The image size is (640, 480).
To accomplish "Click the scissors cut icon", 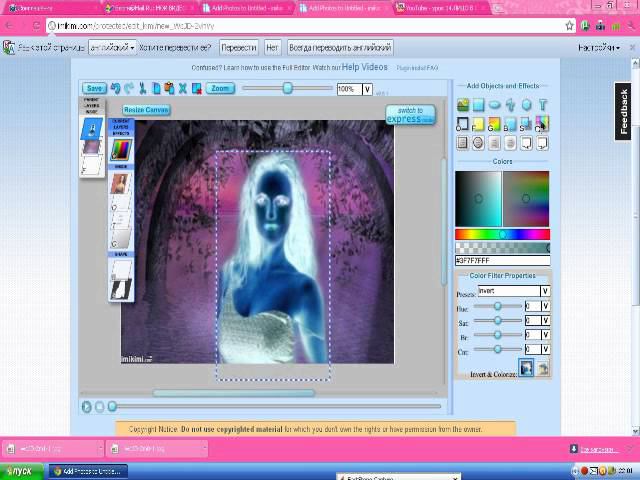I will tap(143, 89).
